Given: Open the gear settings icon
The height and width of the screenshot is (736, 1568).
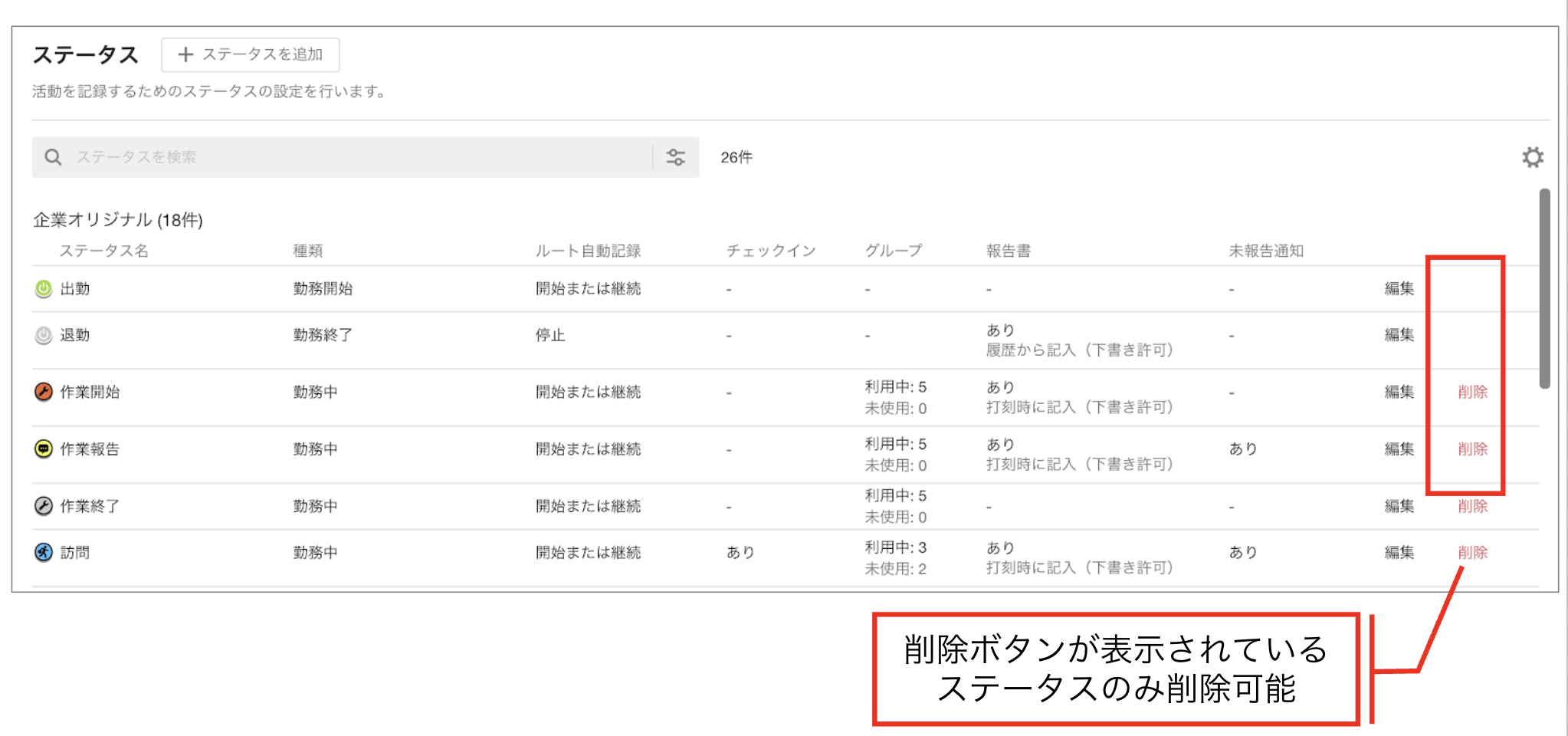Looking at the screenshot, I should (1533, 157).
